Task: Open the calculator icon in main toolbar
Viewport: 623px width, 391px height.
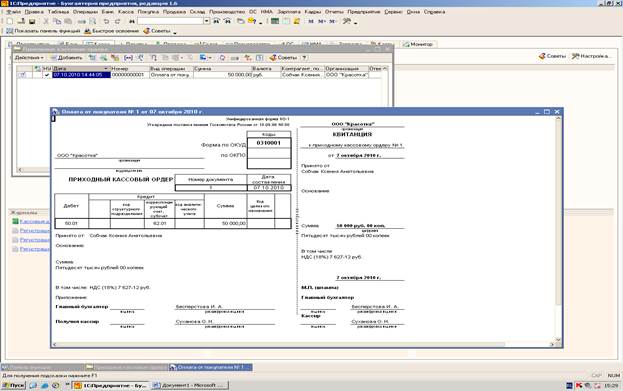Action: (x=275, y=21)
